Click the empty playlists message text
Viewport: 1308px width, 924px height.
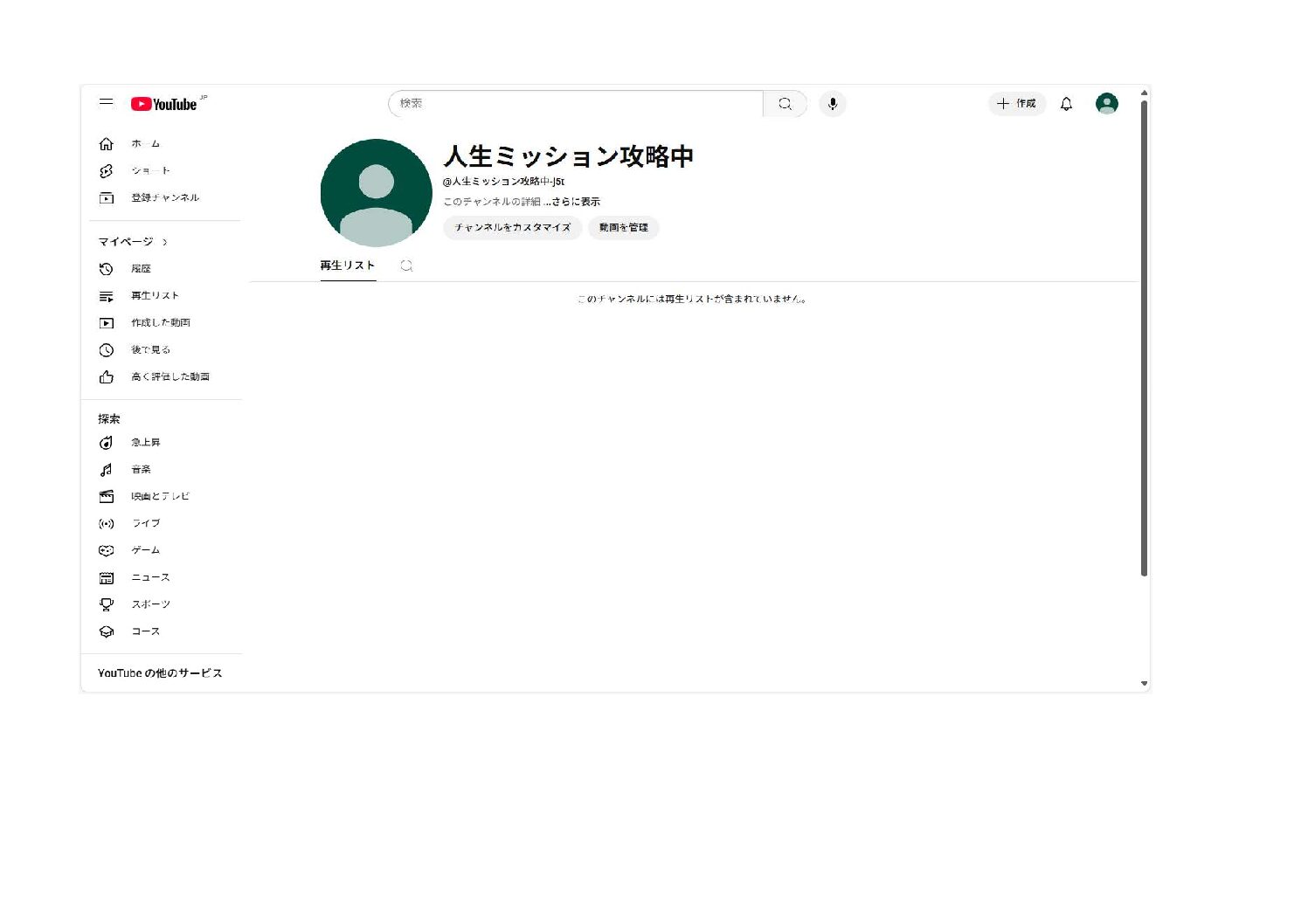pyautogui.click(x=691, y=300)
